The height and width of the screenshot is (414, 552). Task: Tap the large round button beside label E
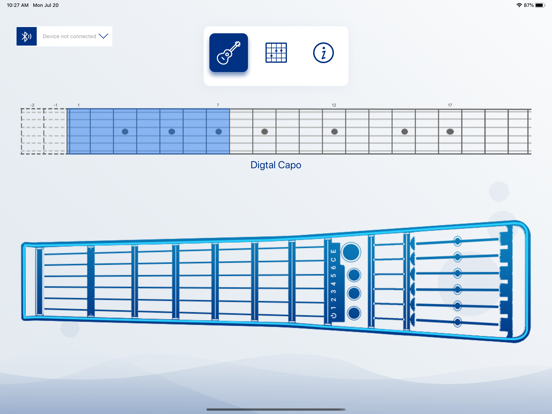[351, 252]
